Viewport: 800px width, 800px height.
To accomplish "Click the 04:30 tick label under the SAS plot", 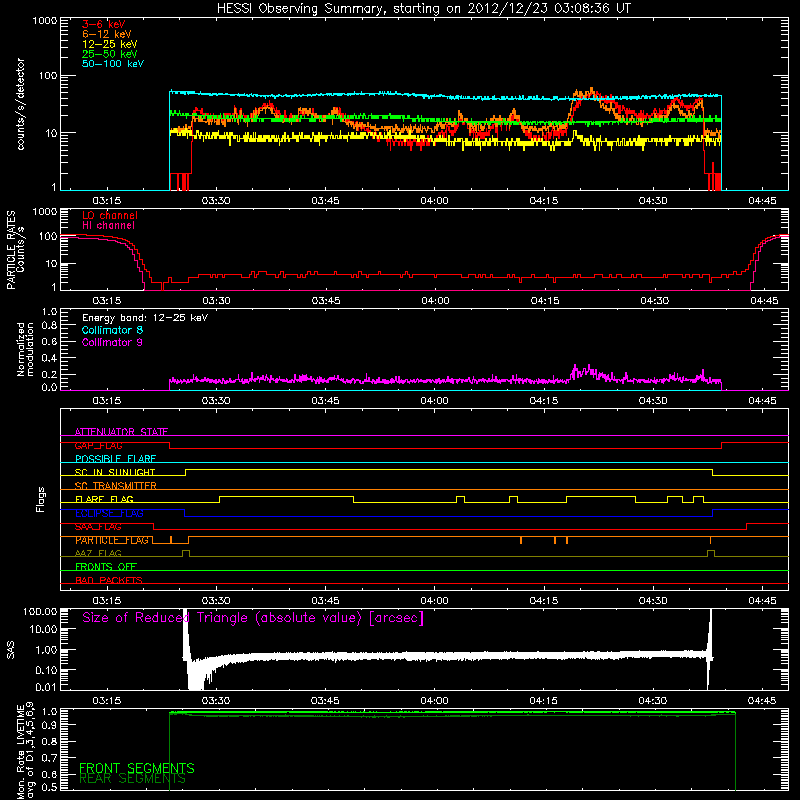I will tap(653, 701).
